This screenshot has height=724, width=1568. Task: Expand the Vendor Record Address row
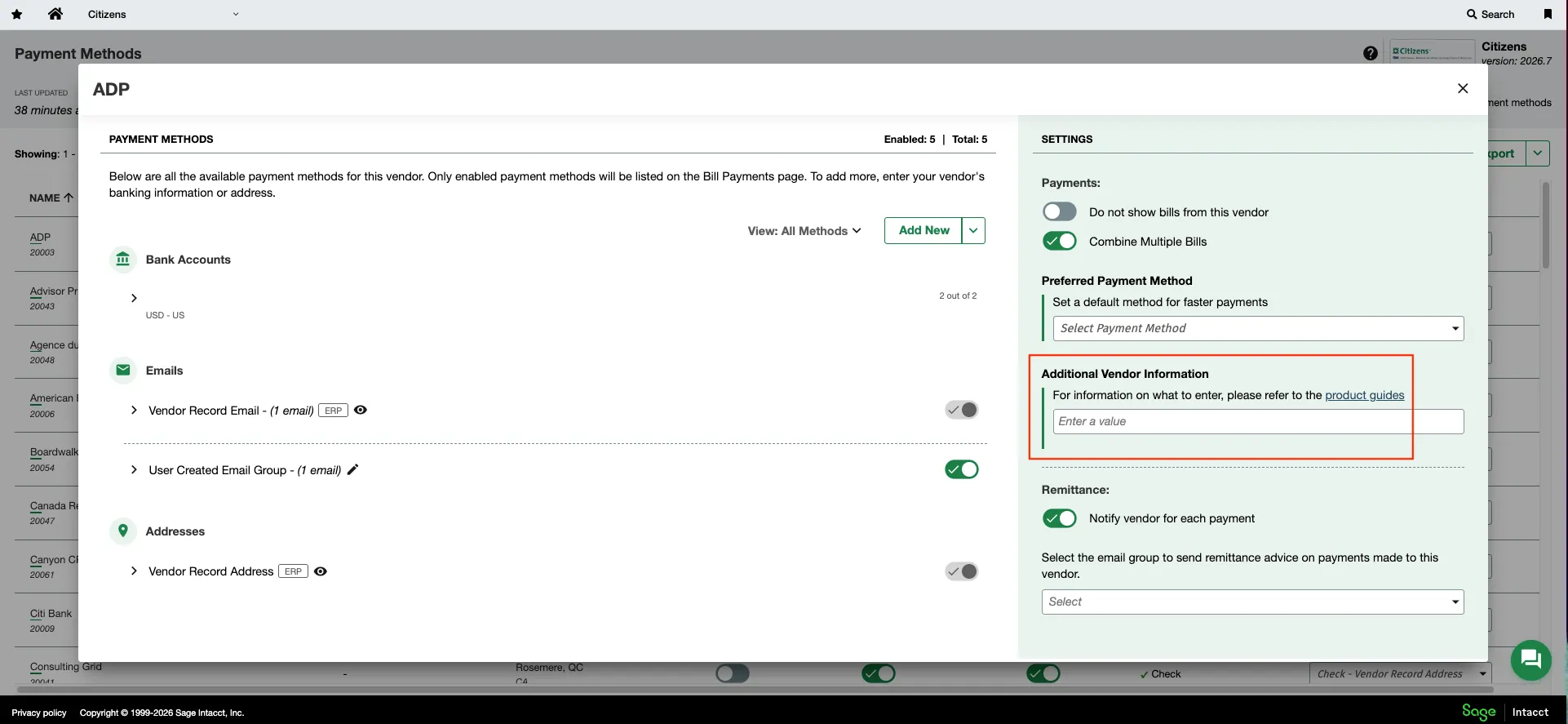point(134,571)
